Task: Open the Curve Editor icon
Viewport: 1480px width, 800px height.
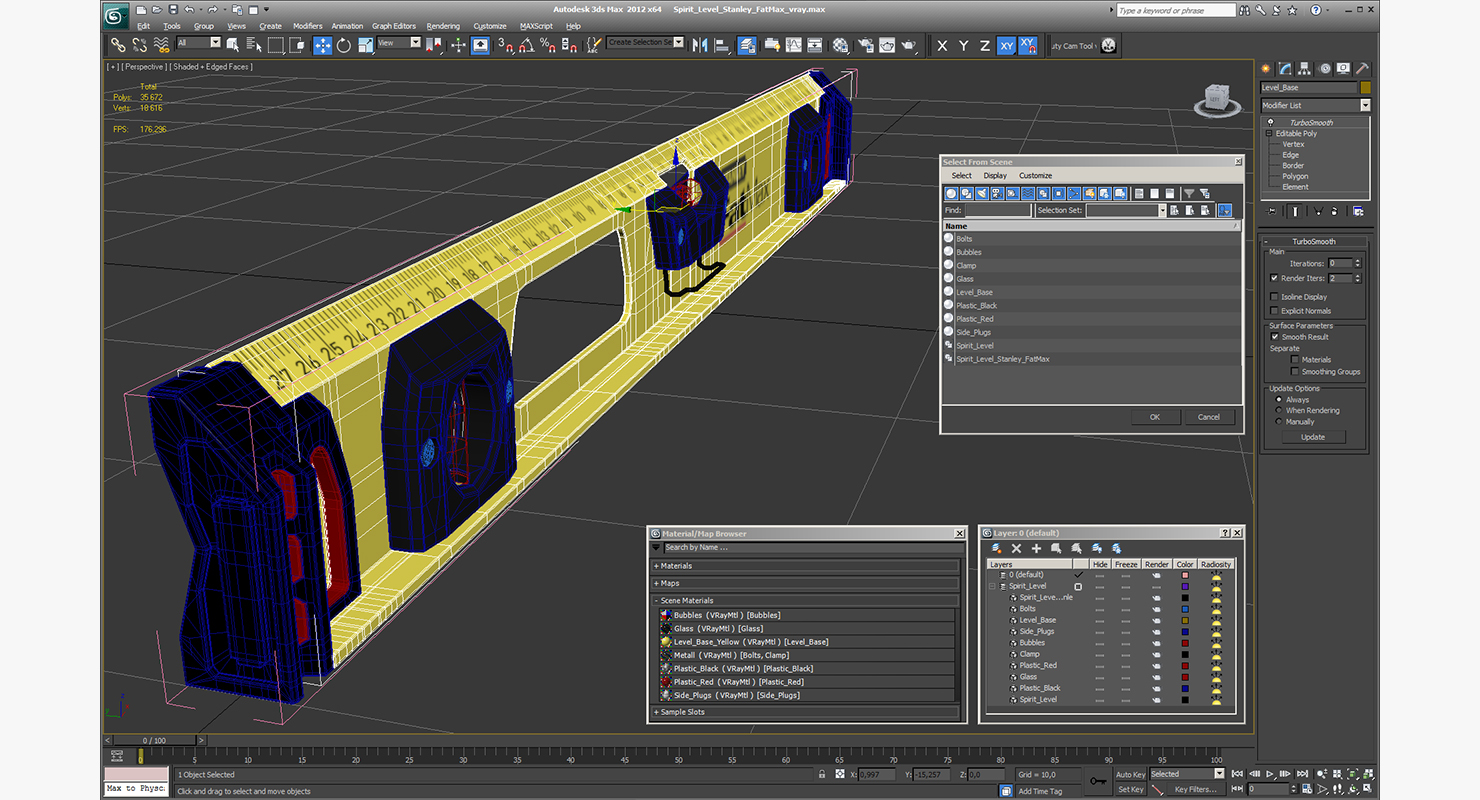Action: pos(793,45)
